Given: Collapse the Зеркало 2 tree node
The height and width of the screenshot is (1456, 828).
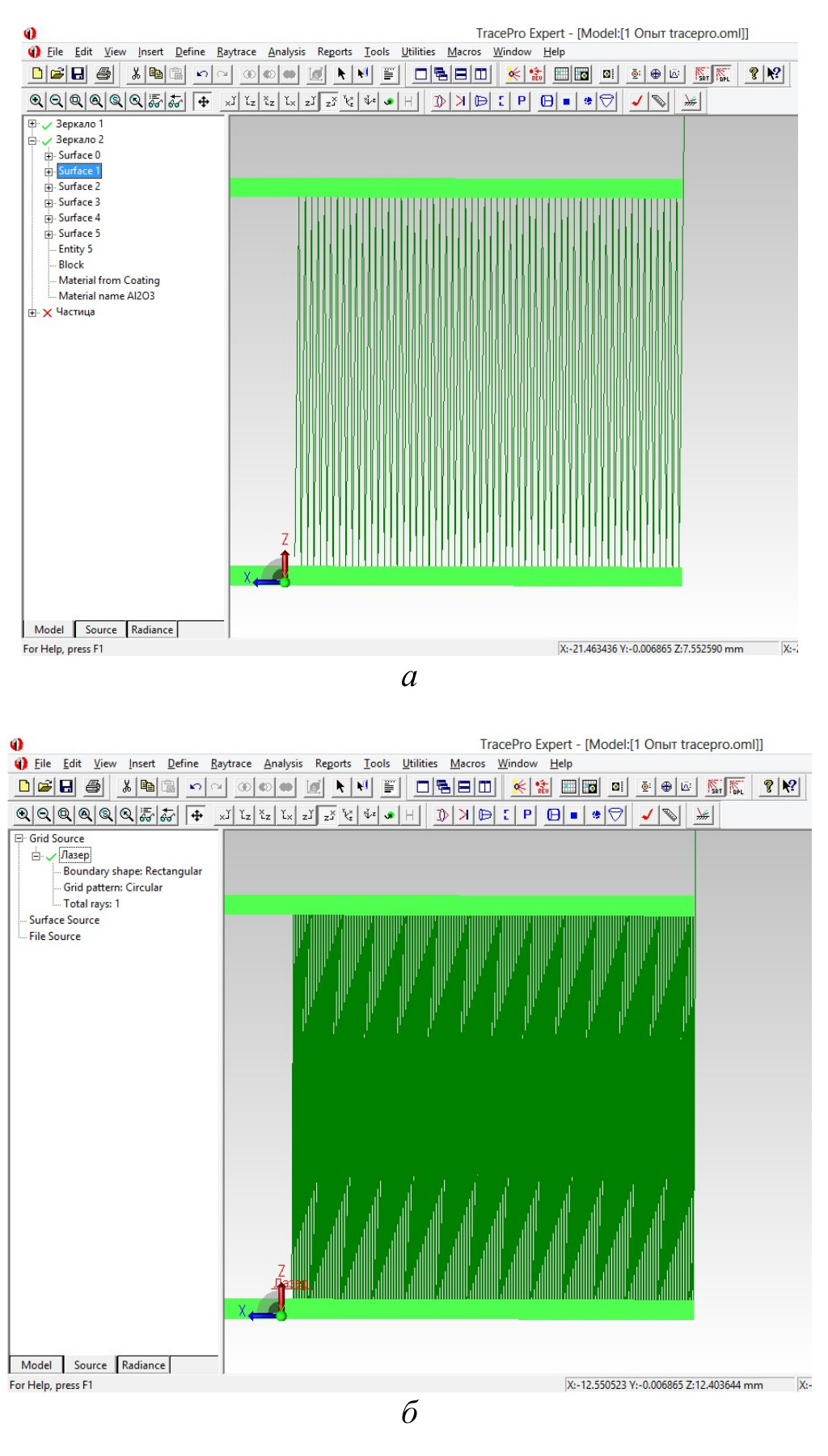Looking at the screenshot, I should click(x=32, y=140).
